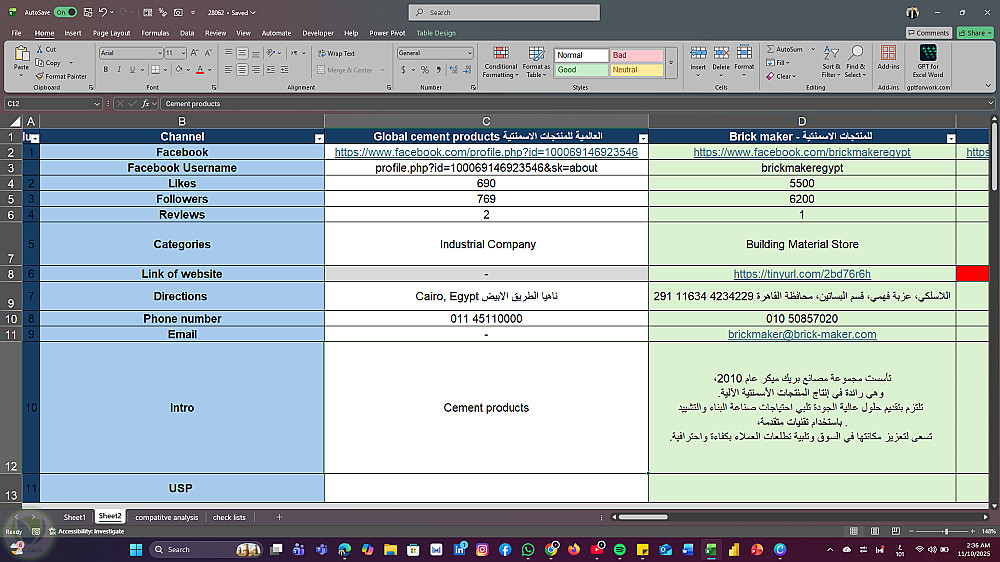Image resolution: width=1000 pixels, height=562 pixels.
Task: Open the Format cells menu icon
Action: (x=744, y=54)
